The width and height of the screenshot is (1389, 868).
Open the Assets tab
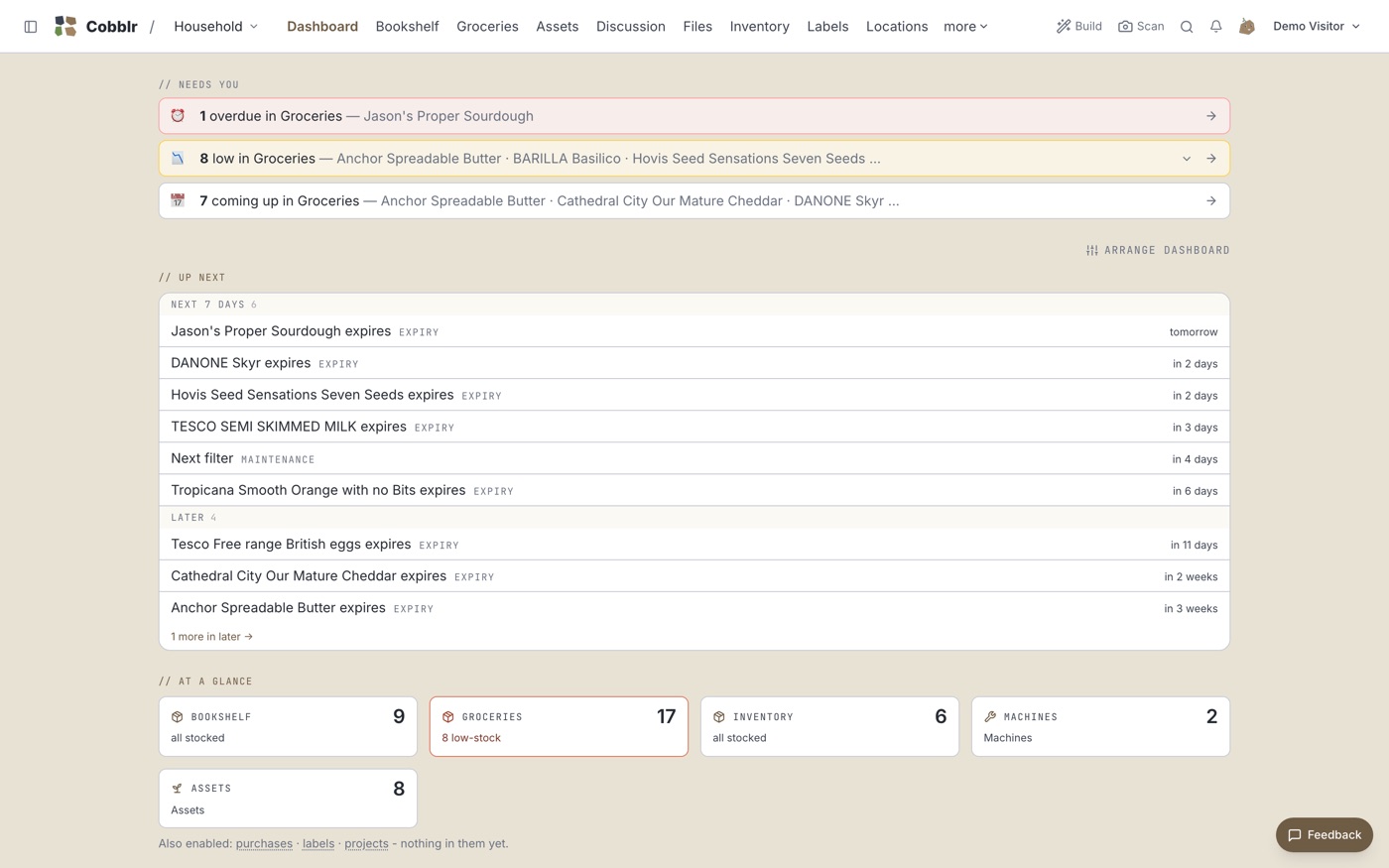[557, 27]
